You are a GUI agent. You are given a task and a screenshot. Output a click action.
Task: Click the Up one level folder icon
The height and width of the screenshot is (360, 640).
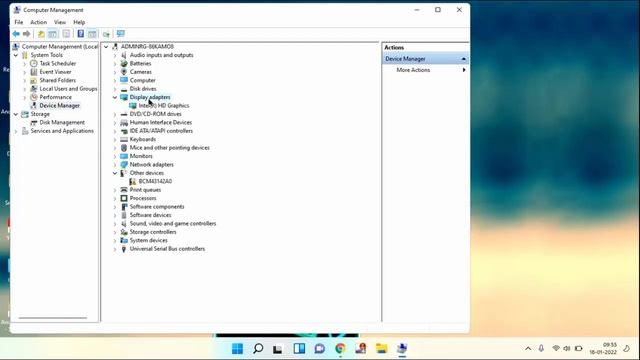point(41,34)
